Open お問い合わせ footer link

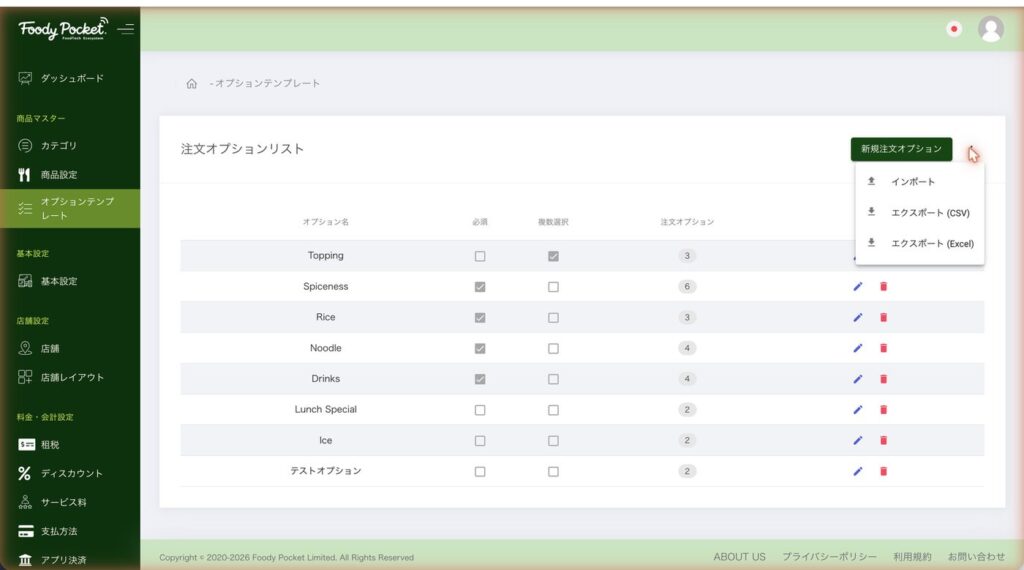(x=976, y=557)
